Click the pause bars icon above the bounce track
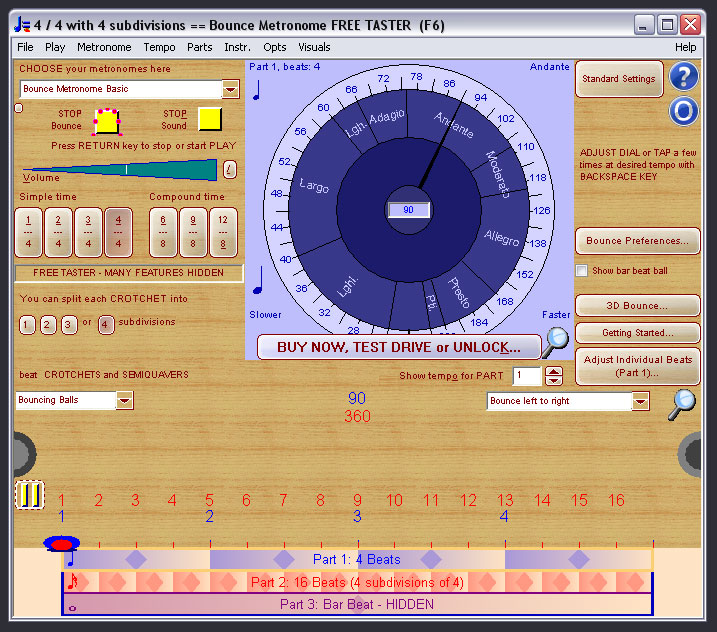This screenshot has height=632, width=717. 30,495
